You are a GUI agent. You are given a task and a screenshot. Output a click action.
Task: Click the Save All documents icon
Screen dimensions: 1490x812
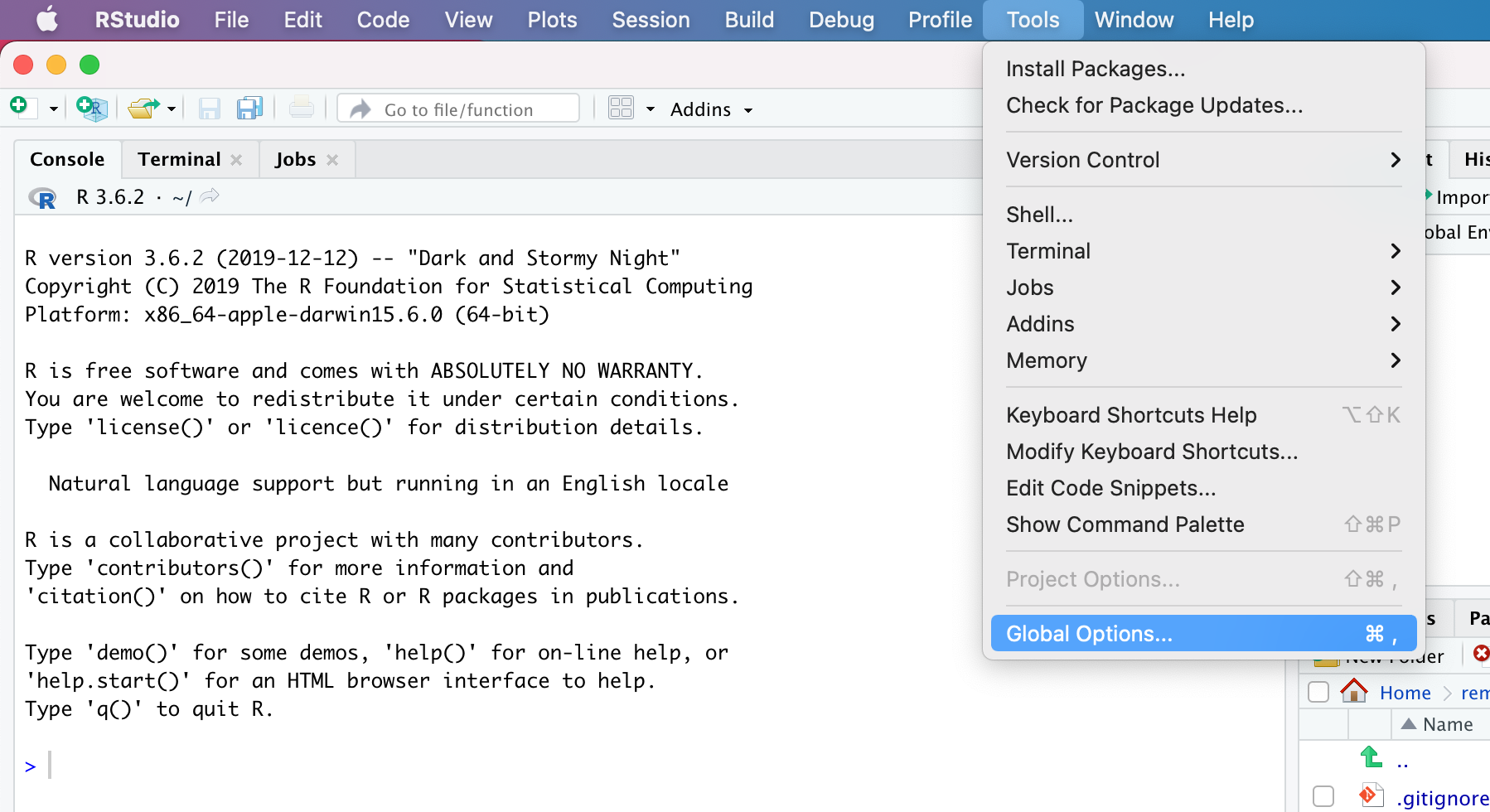point(249,108)
